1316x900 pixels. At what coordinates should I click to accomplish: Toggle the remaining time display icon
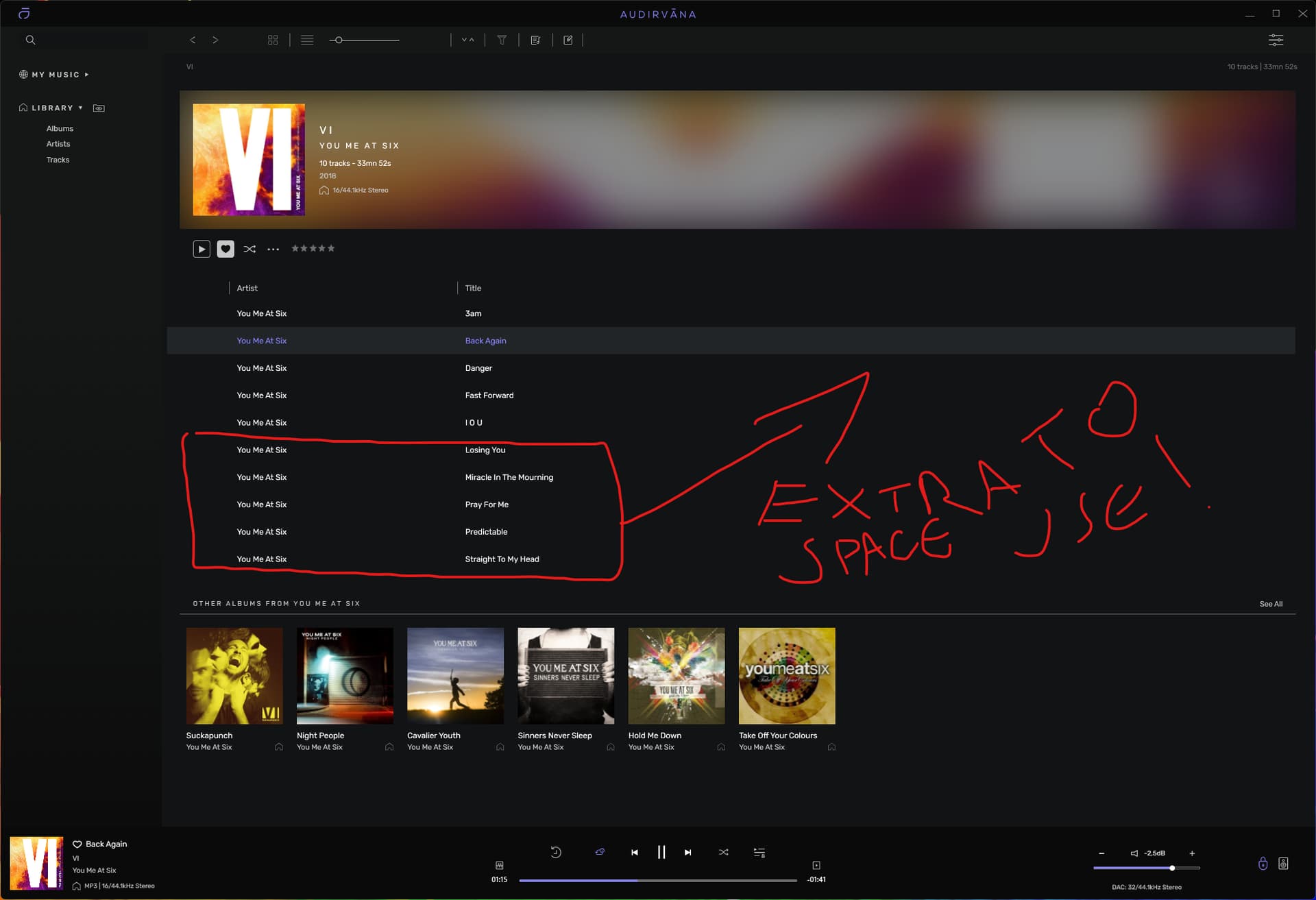coord(816,866)
